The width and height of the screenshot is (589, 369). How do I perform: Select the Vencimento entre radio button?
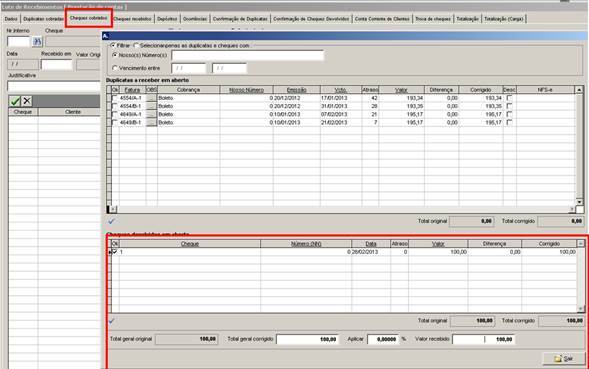(115, 68)
